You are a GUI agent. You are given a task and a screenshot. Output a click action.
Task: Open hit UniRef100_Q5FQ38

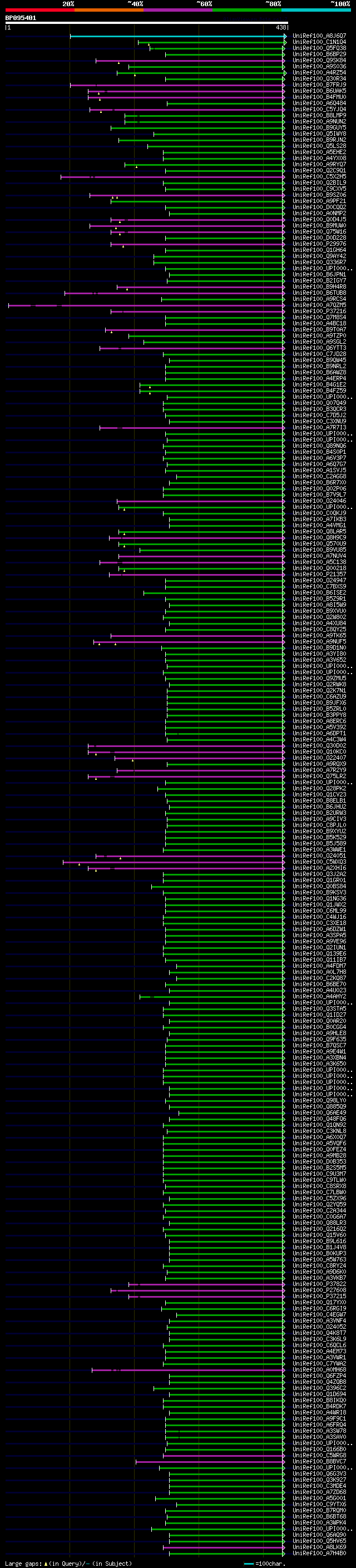[319, 48]
